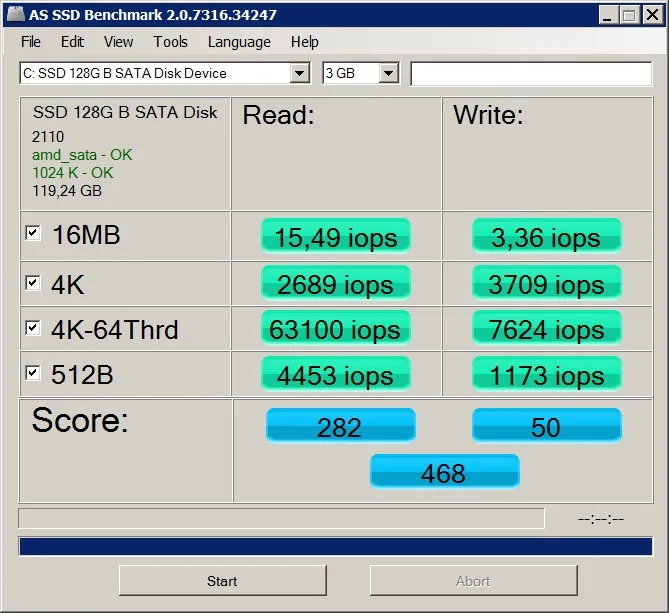
Task: Click the read score 282
Action: coord(340,426)
